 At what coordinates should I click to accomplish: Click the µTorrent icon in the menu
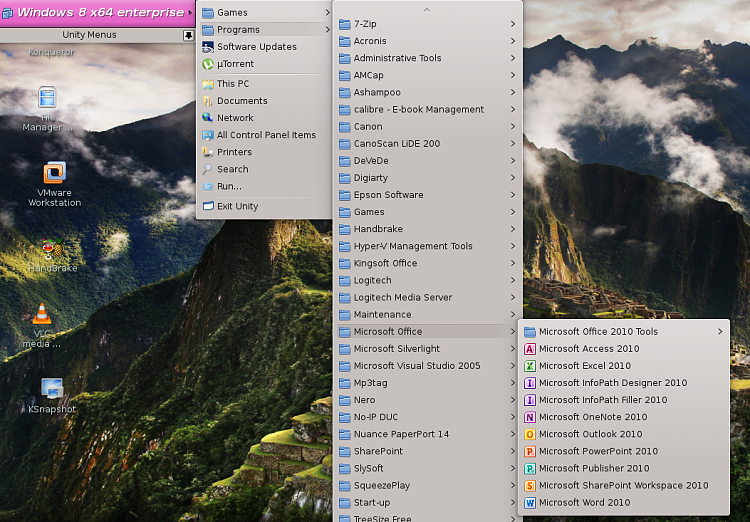point(208,64)
